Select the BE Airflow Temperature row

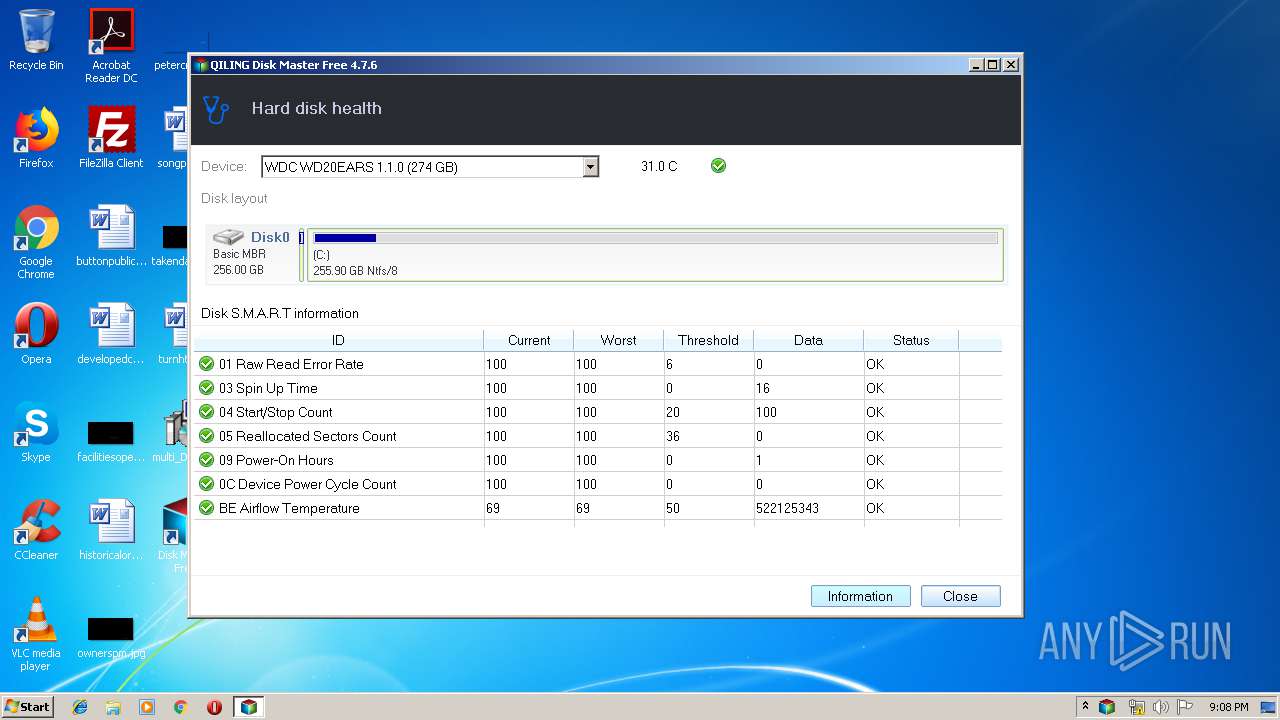coord(597,508)
